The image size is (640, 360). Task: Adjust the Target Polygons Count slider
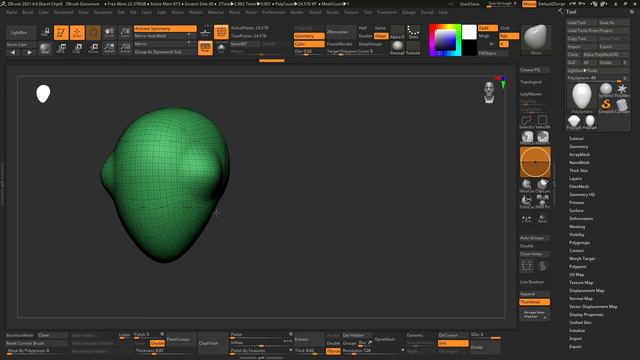[356, 52]
